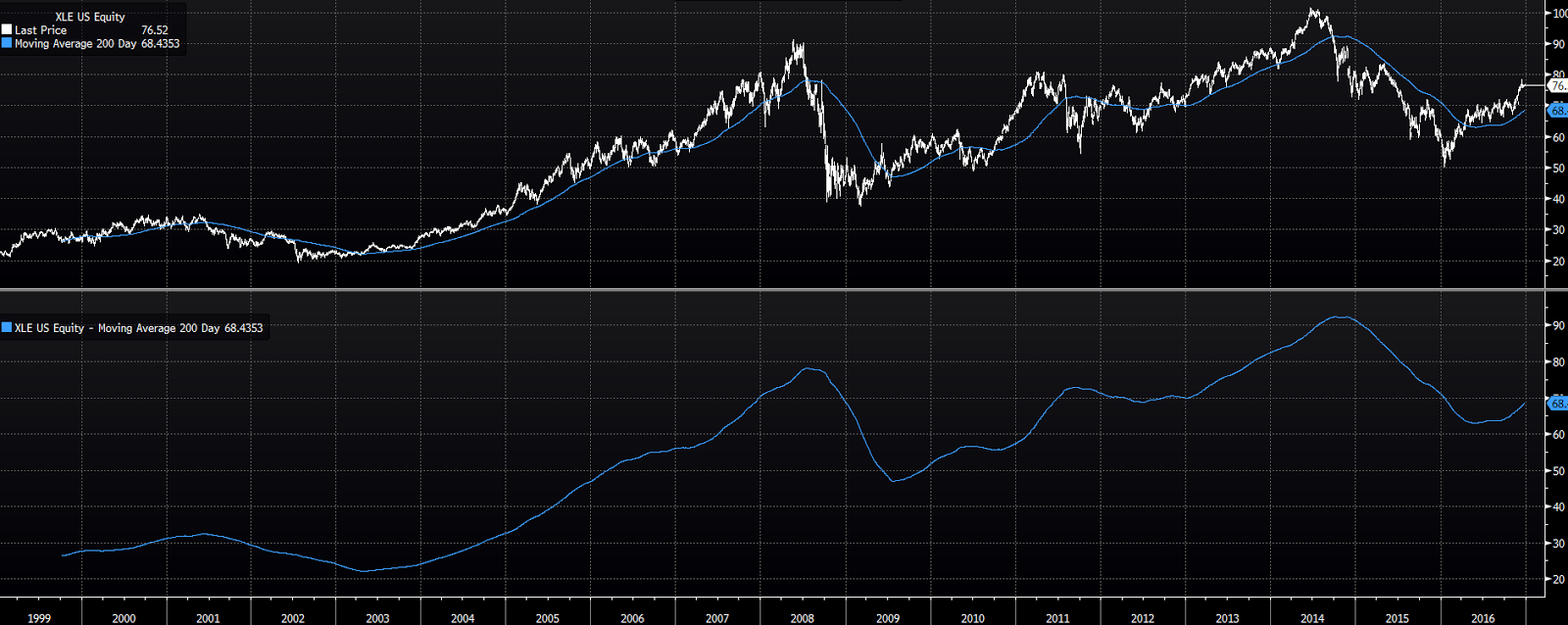Click the 2001 year label
This screenshot has width=1568, height=625.
point(208,618)
